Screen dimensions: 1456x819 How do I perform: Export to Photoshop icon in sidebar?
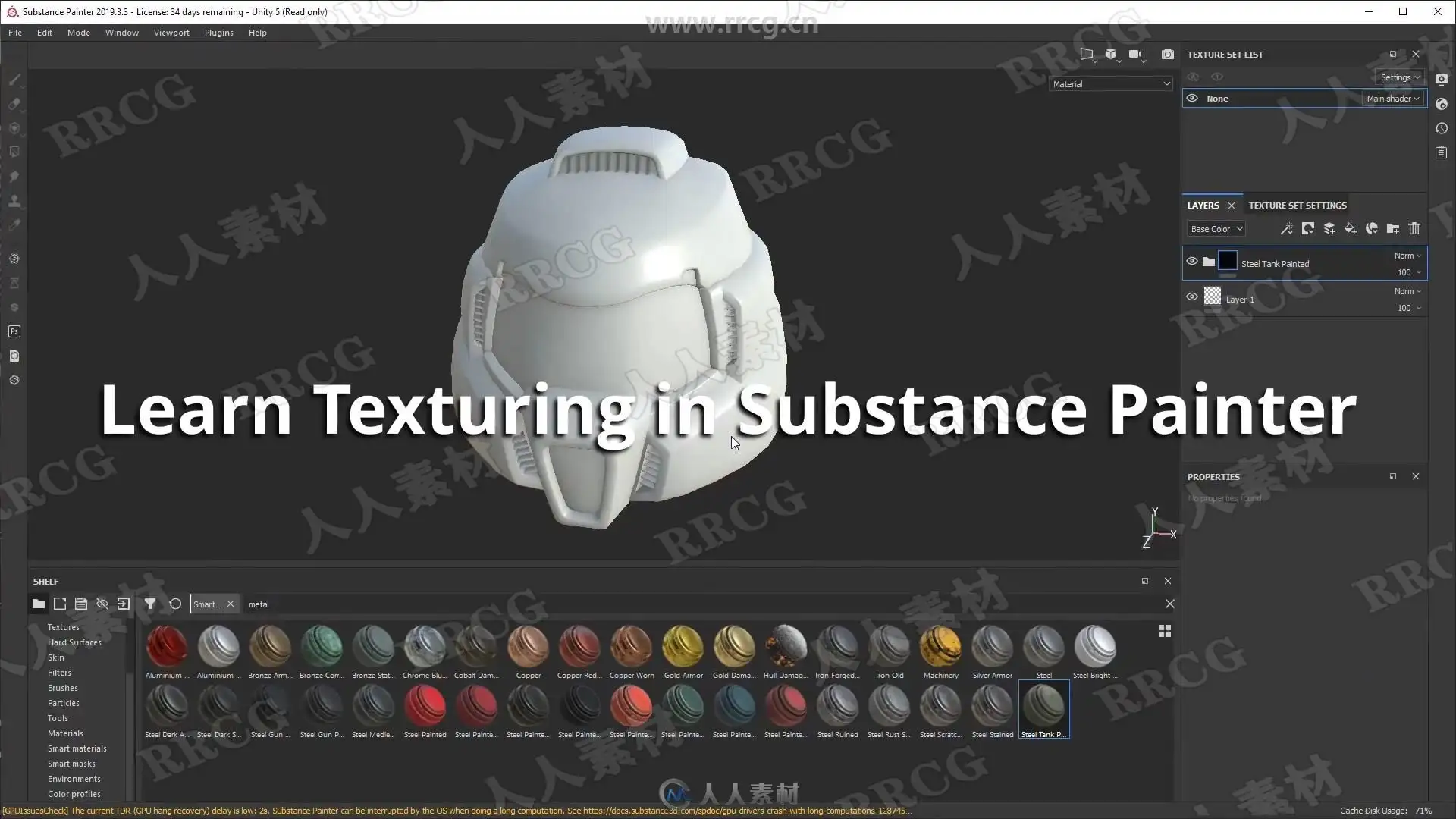point(14,331)
